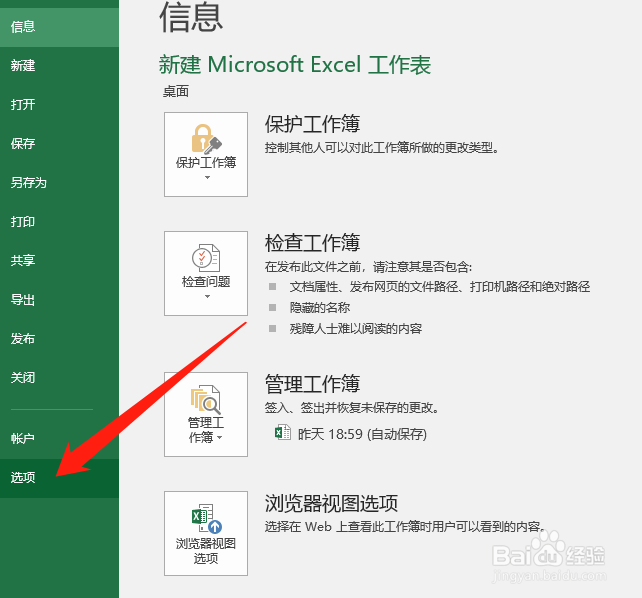Click the 桌面 file location text
This screenshot has width=642, height=598.
click(176, 91)
